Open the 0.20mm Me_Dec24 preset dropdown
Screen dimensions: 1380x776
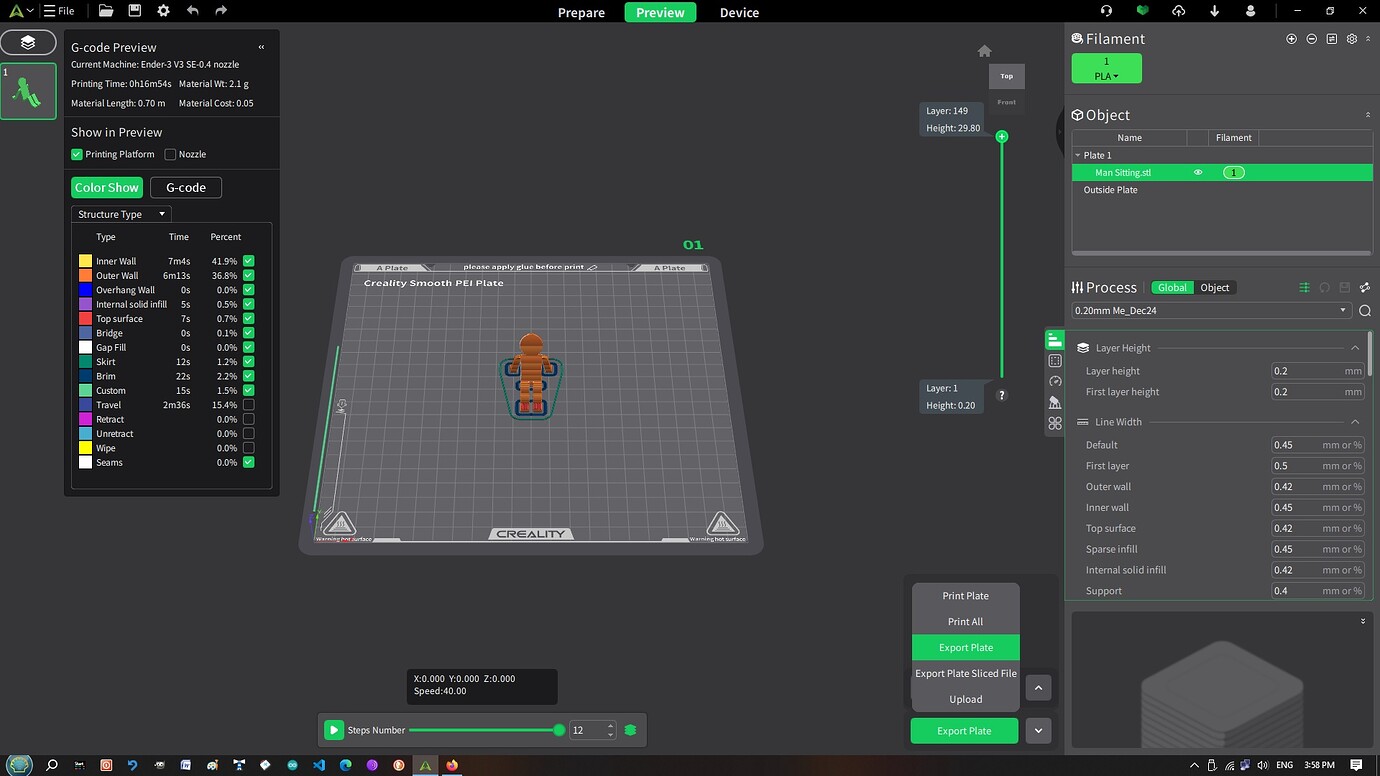click(x=1211, y=311)
